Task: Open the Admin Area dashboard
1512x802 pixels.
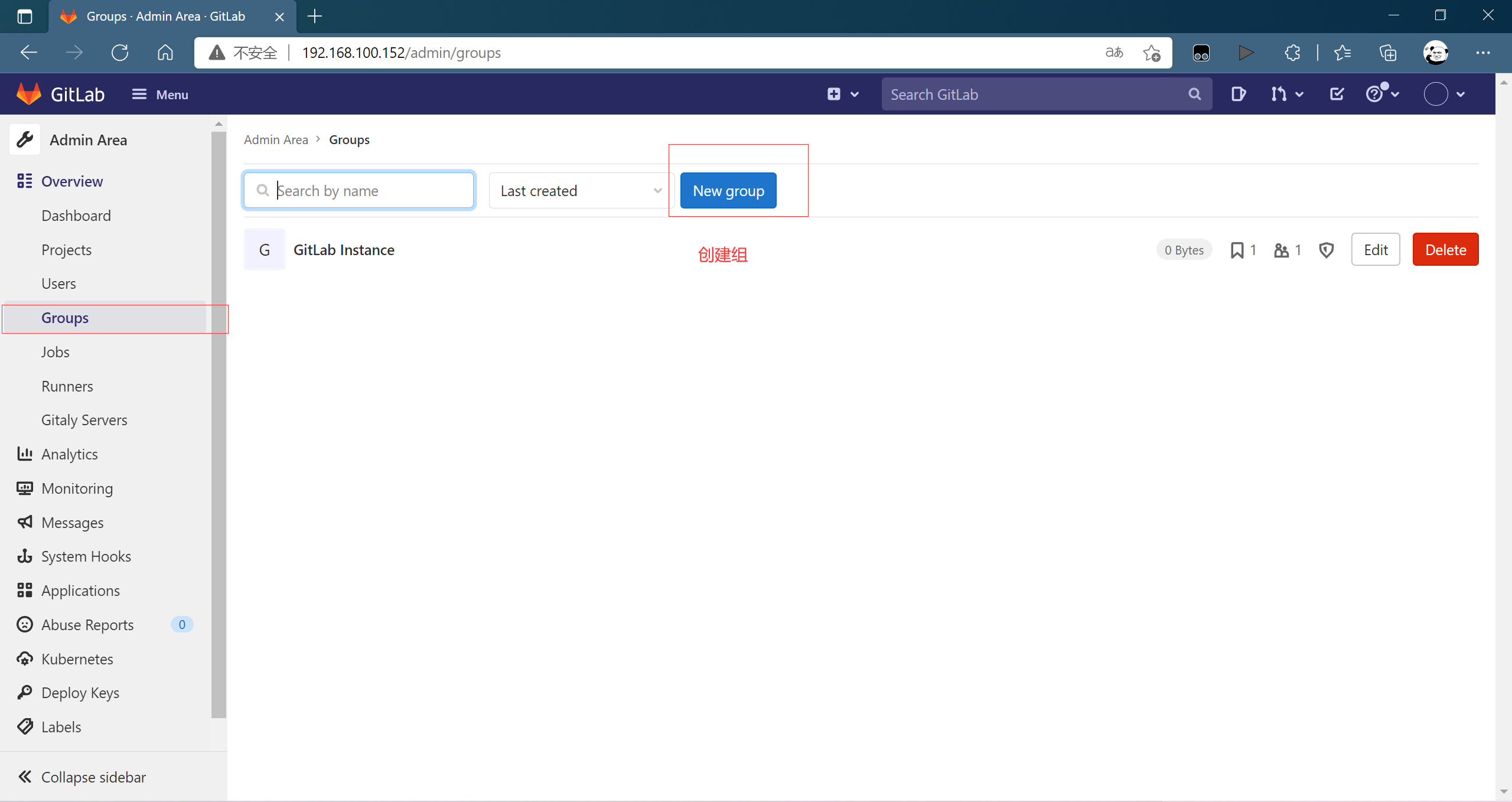Action: 75,215
